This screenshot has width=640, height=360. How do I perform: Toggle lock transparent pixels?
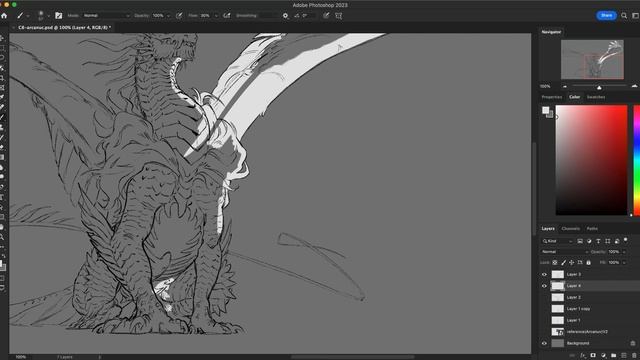click(x=555, y=262)
